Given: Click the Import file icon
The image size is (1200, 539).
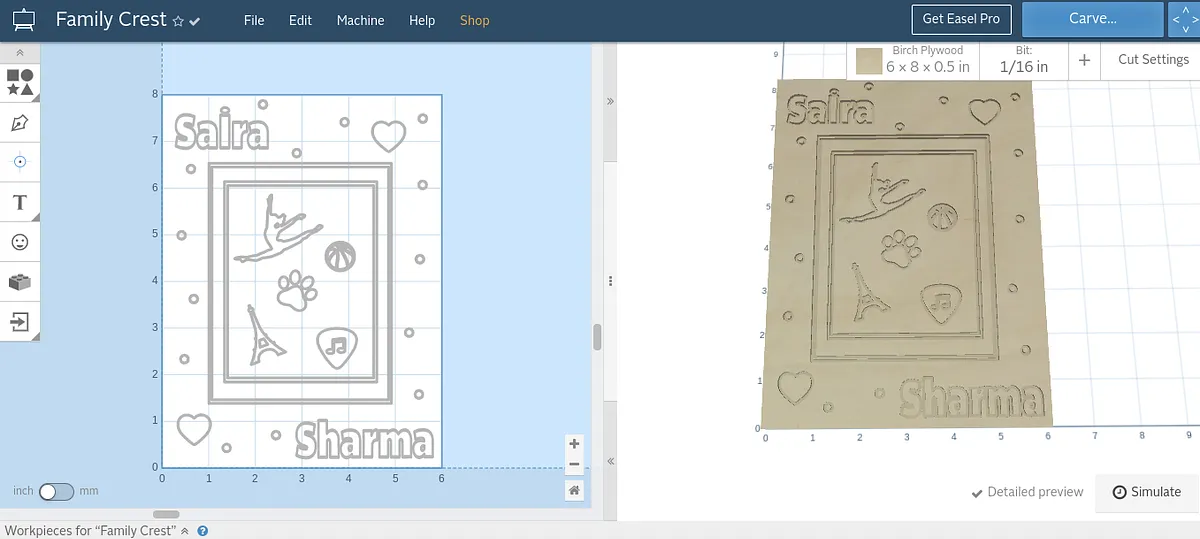Looking at the screenshot, I should [20, 322].
